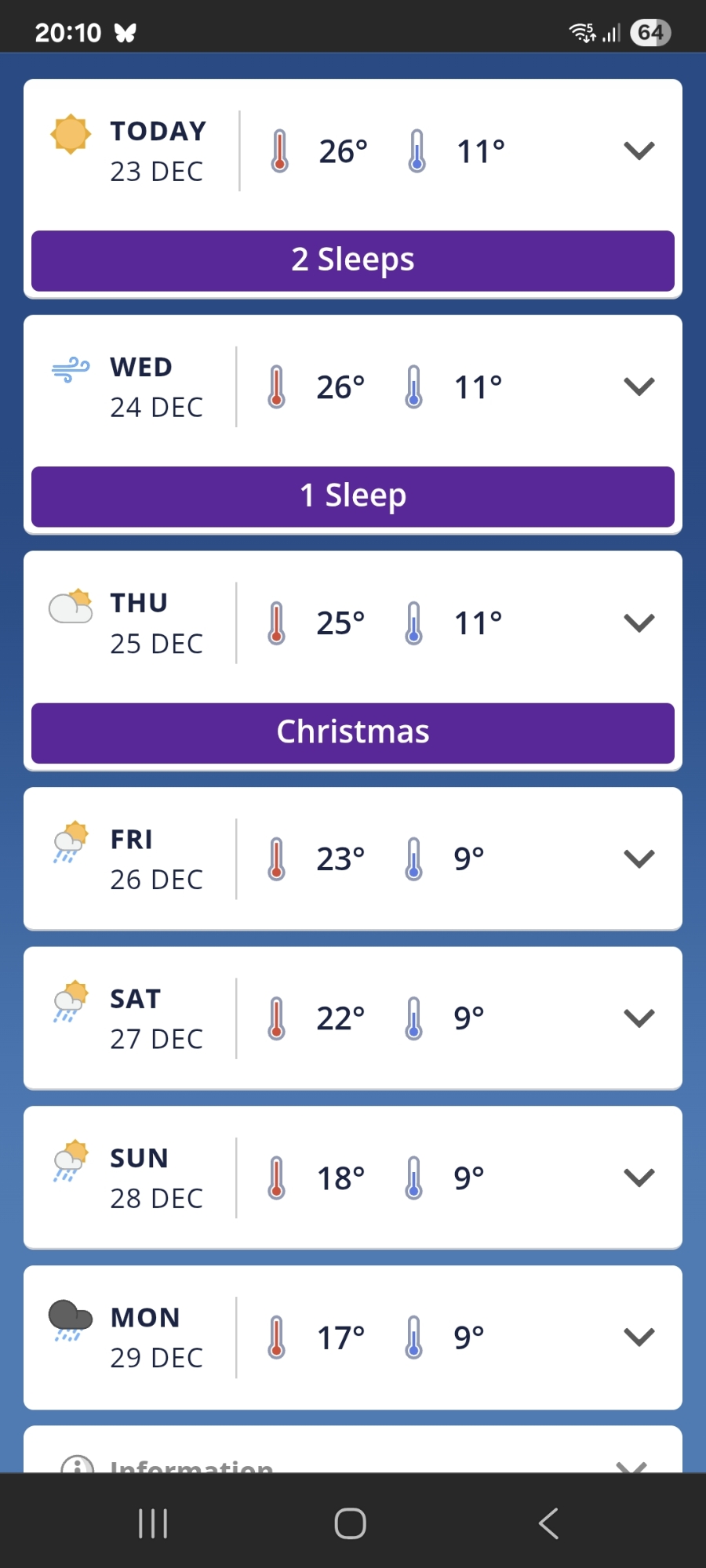Screen dimensions: 706x1568
Task: Open Android recent apps button
Action: point(153,1523)
